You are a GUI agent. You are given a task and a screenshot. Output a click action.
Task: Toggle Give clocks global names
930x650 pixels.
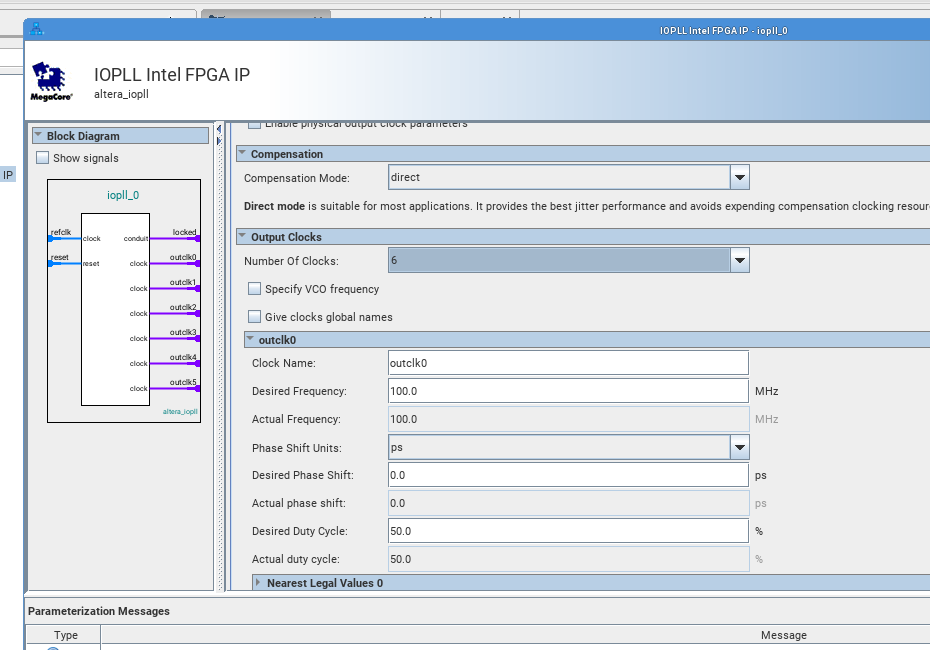(x=255, y=317)
